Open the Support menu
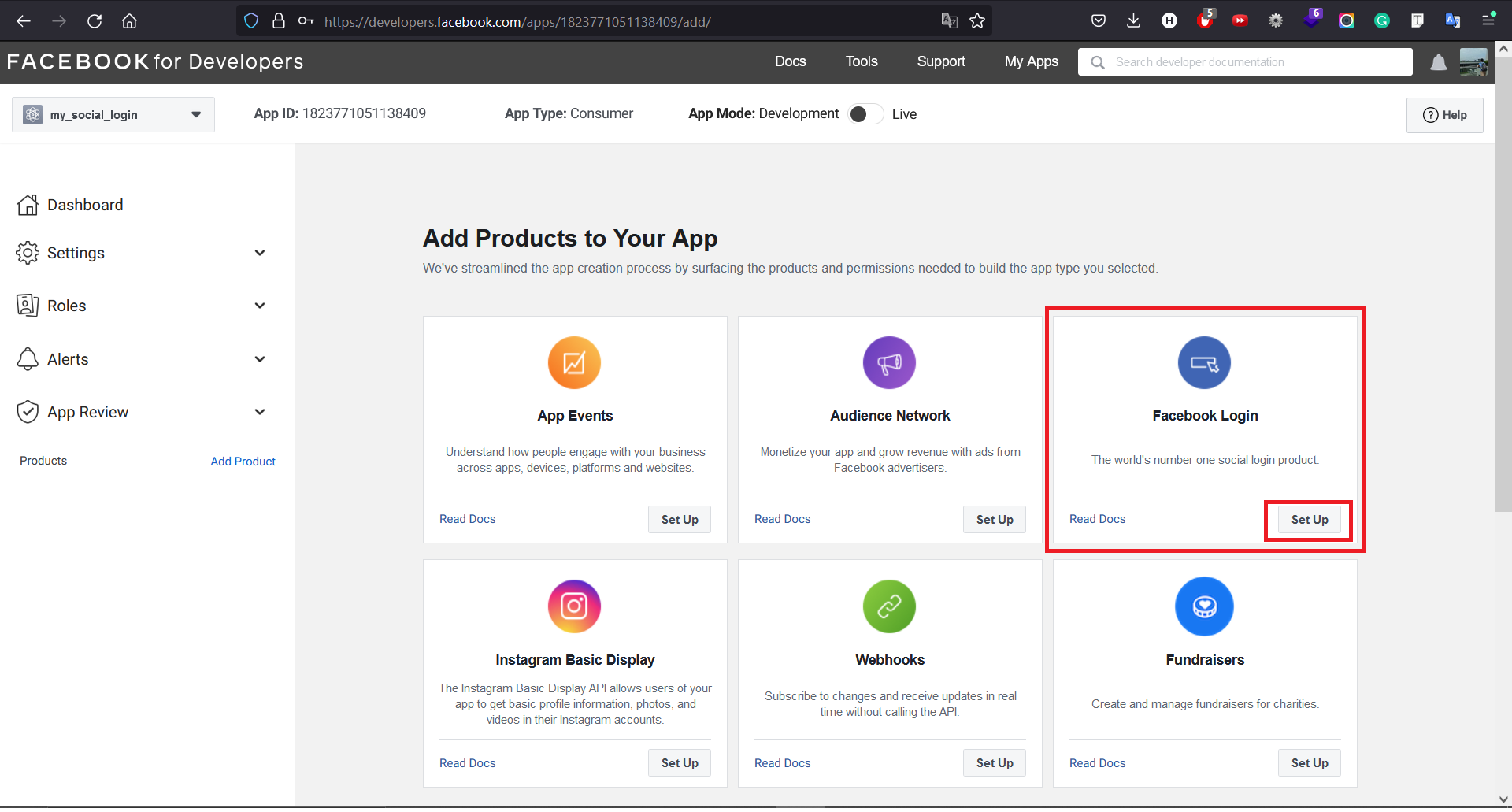Image resolution: width=1512 pixels, height=812 pixels. 941,61
